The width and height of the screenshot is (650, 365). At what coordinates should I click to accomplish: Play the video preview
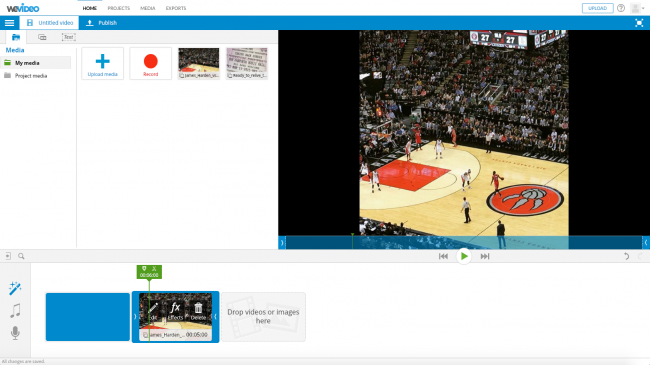pos(464,256)
